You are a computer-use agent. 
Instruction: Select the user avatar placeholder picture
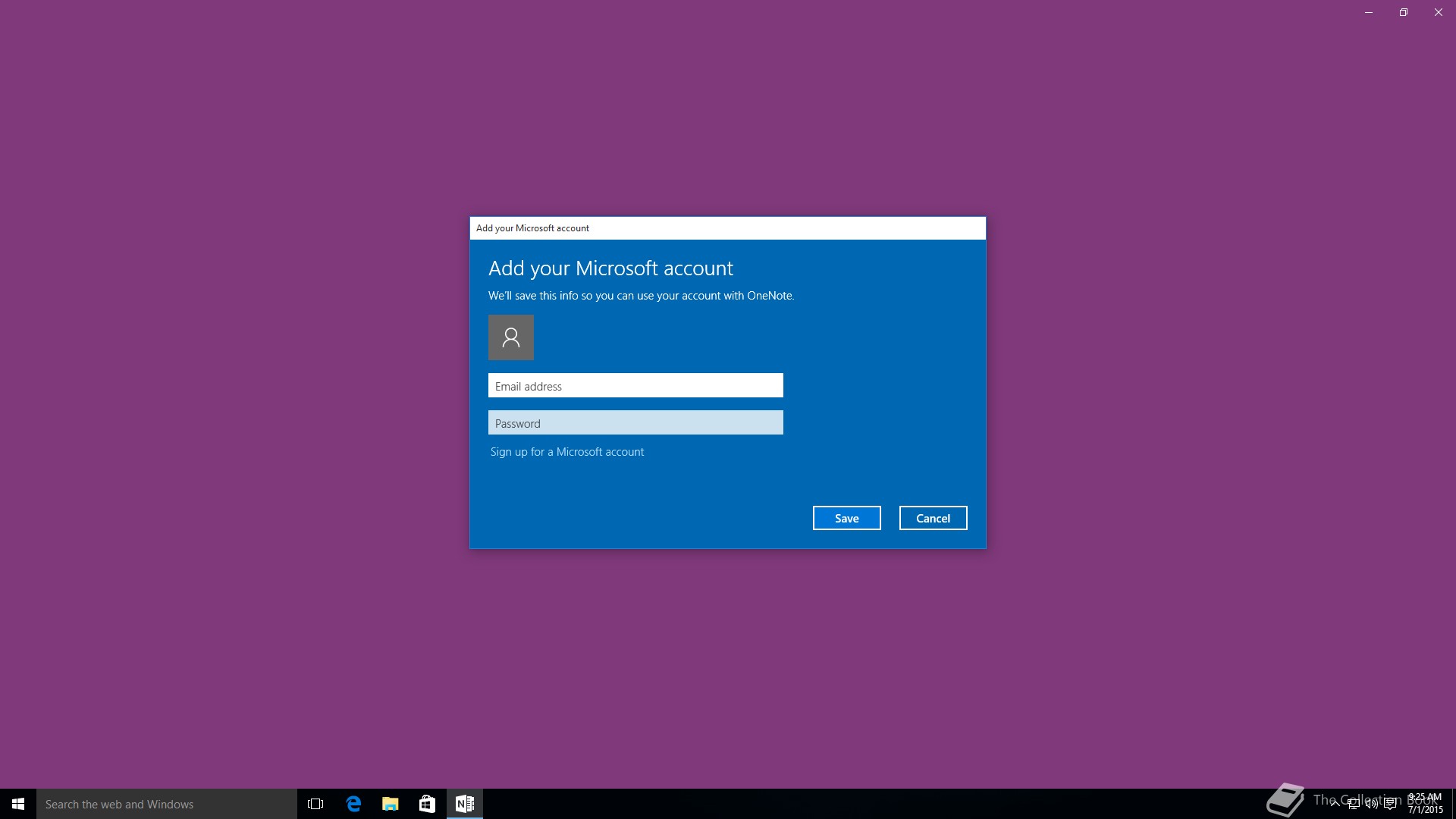(511, 337)
